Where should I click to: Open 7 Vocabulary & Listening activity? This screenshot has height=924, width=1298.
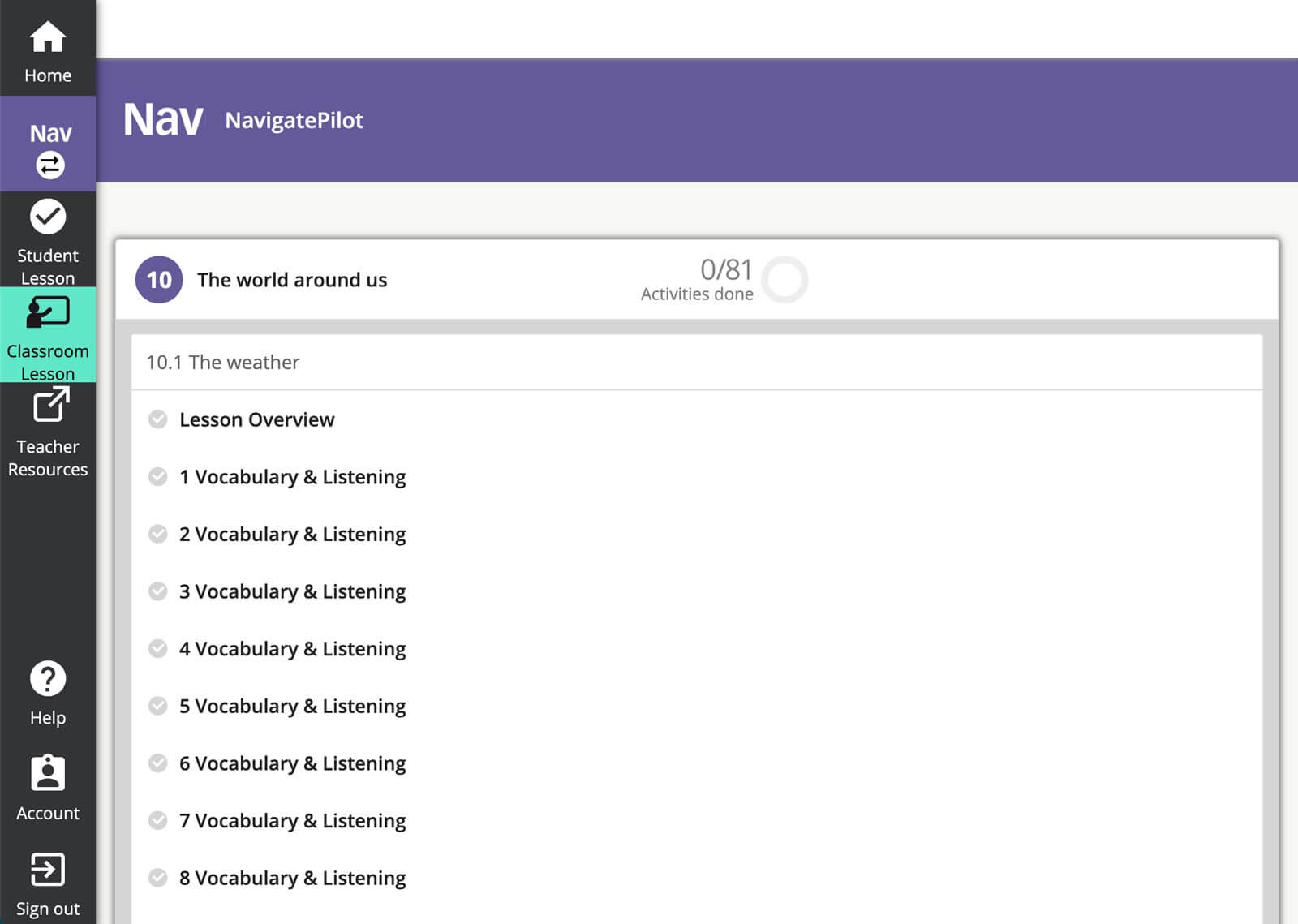pyautogui.click(x=292, y=821)
